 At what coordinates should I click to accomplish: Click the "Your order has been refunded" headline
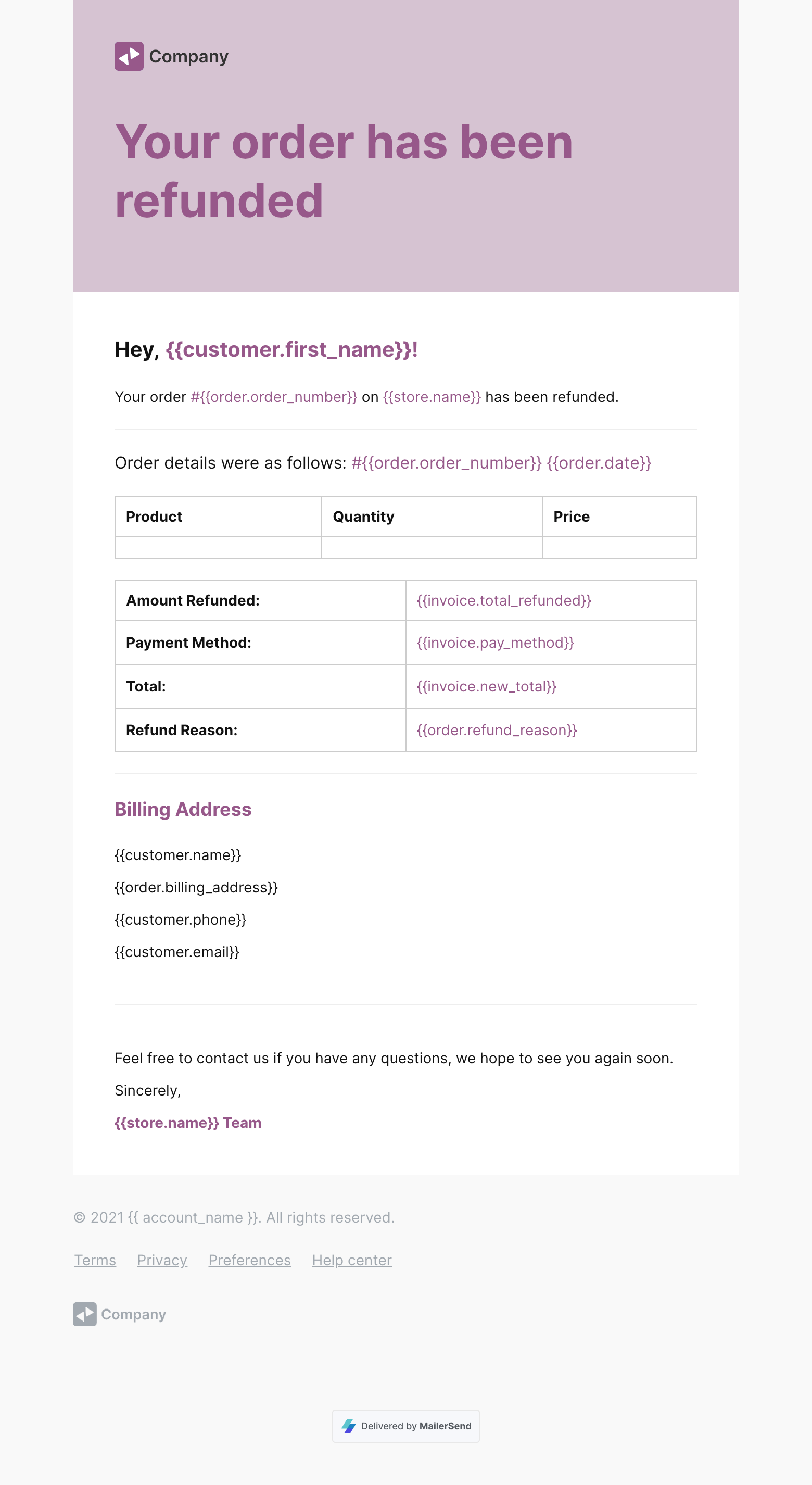(x=344, y=171)
